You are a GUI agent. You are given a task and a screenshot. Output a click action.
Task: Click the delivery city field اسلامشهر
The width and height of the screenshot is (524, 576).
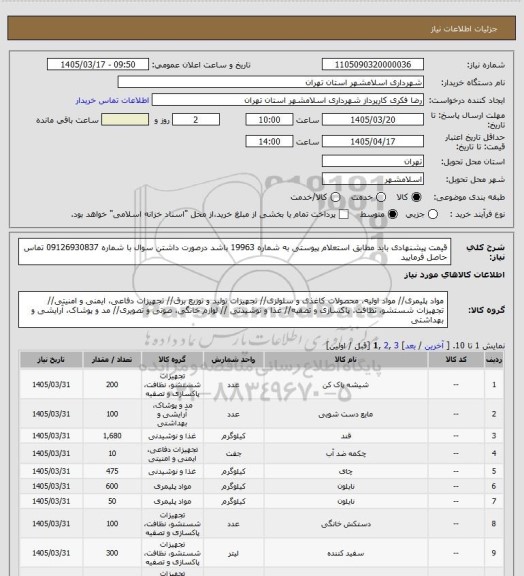point(373,179)
